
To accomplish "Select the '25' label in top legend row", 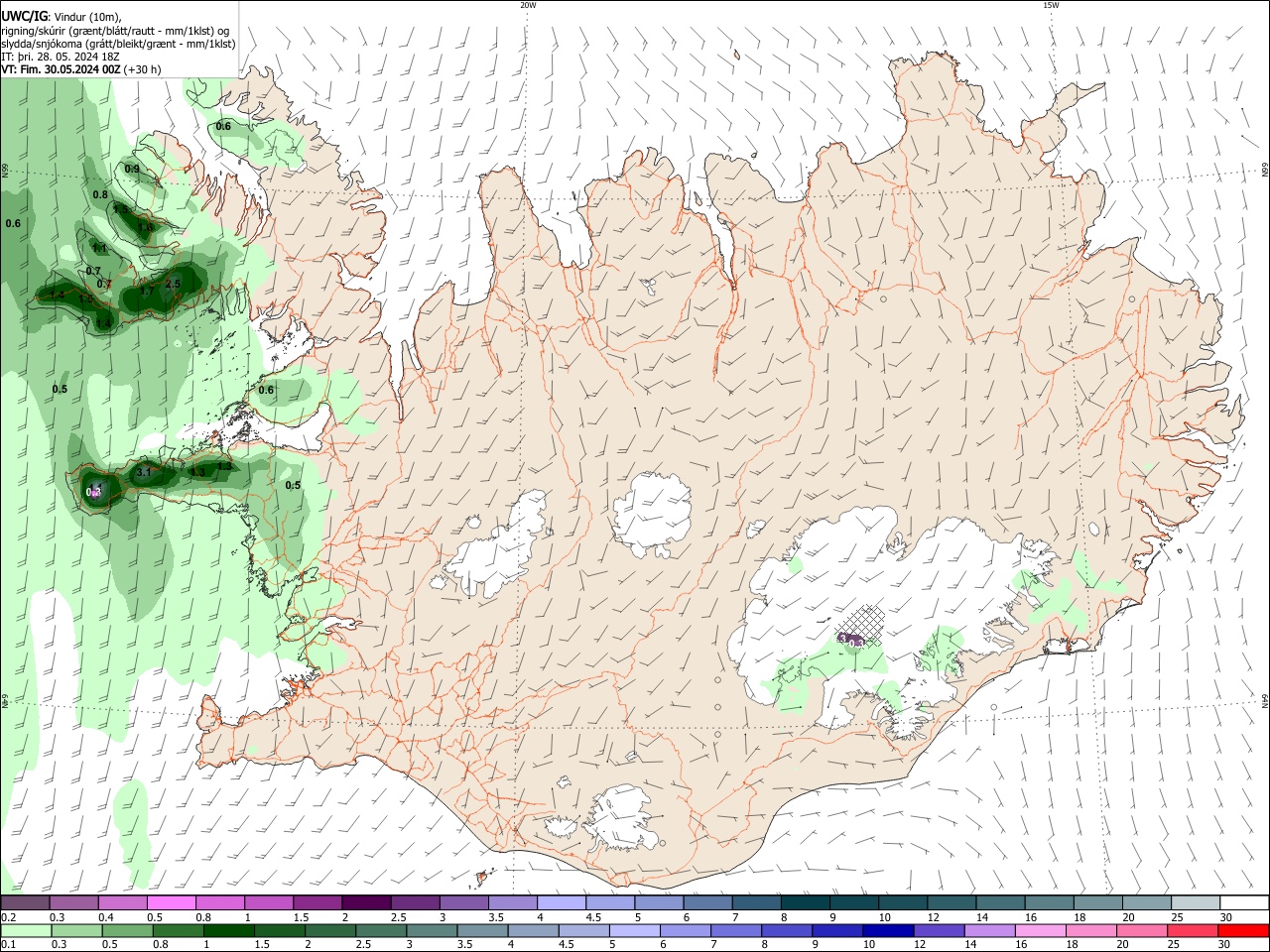I will (1177, 917).
